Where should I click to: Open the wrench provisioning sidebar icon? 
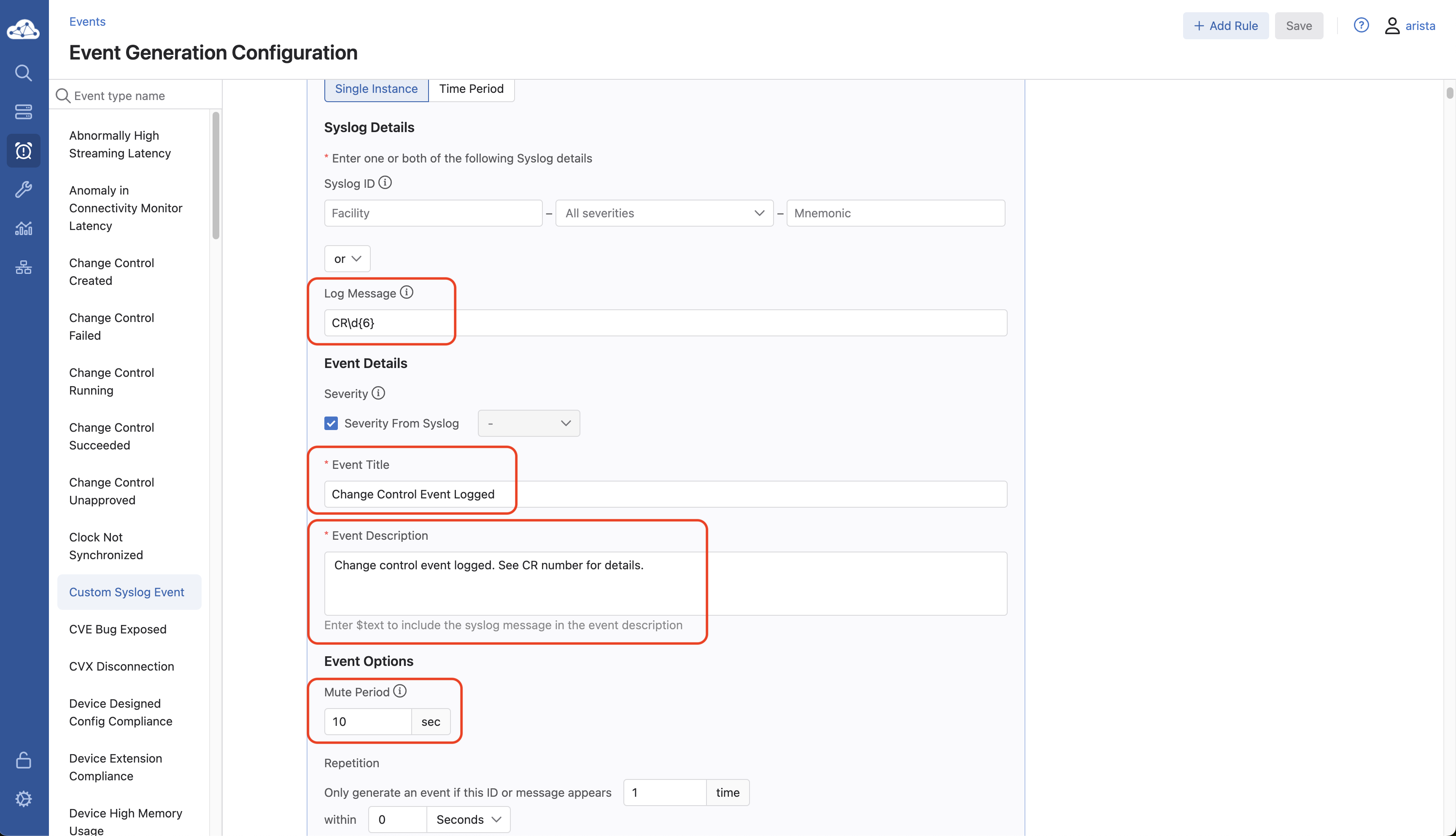click(23, 189)
